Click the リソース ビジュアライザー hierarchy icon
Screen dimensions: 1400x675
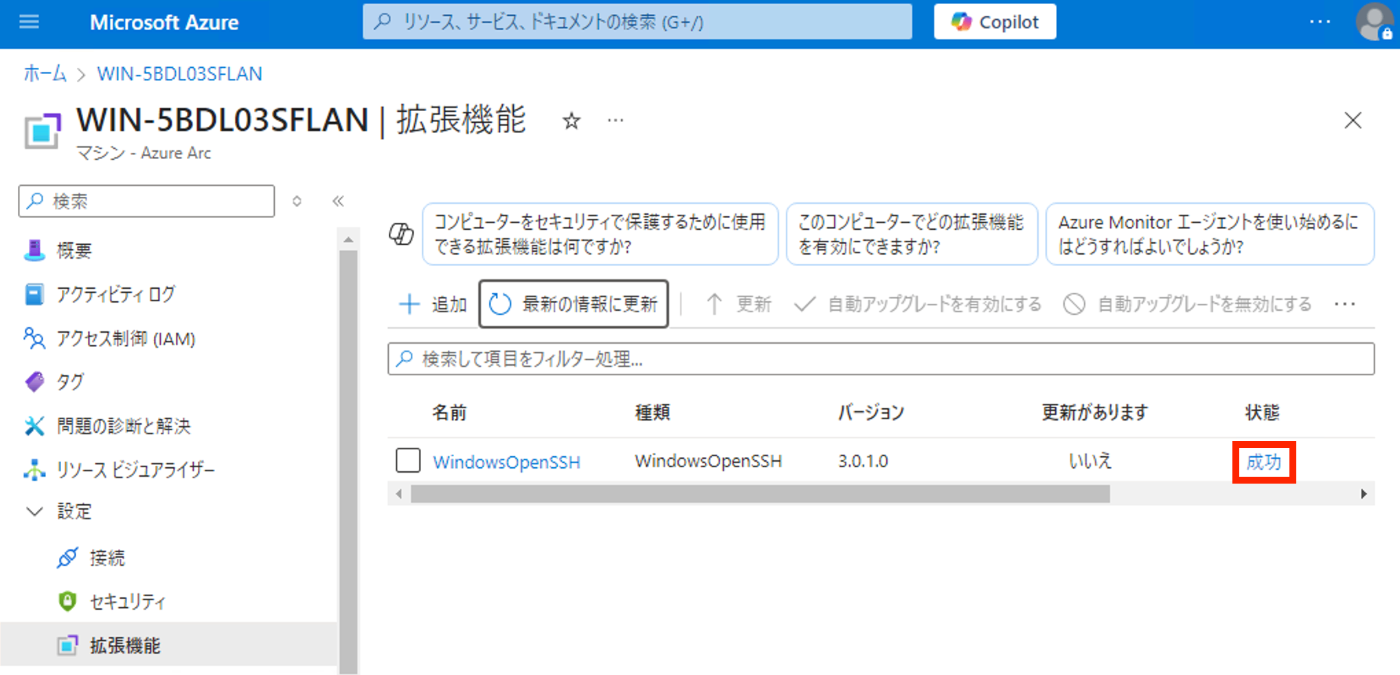coord(35,470)
